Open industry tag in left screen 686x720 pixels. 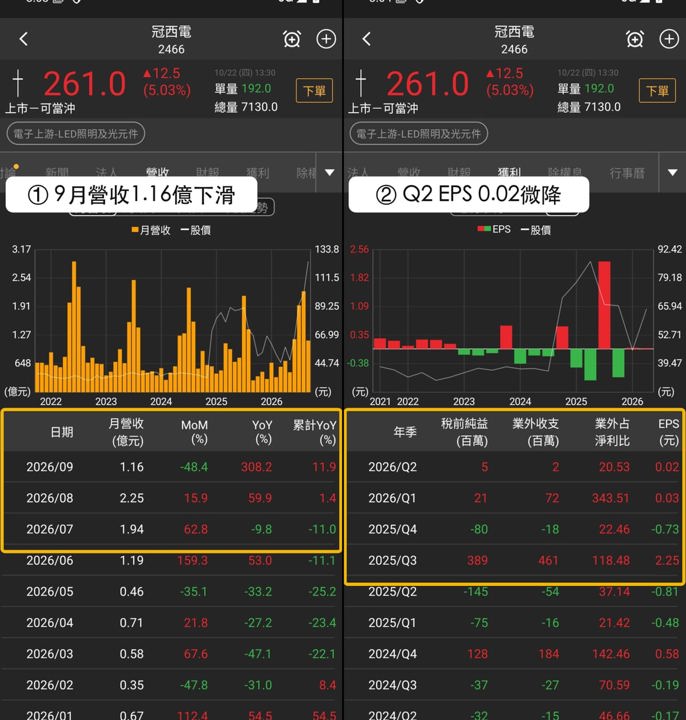(76, 134)
